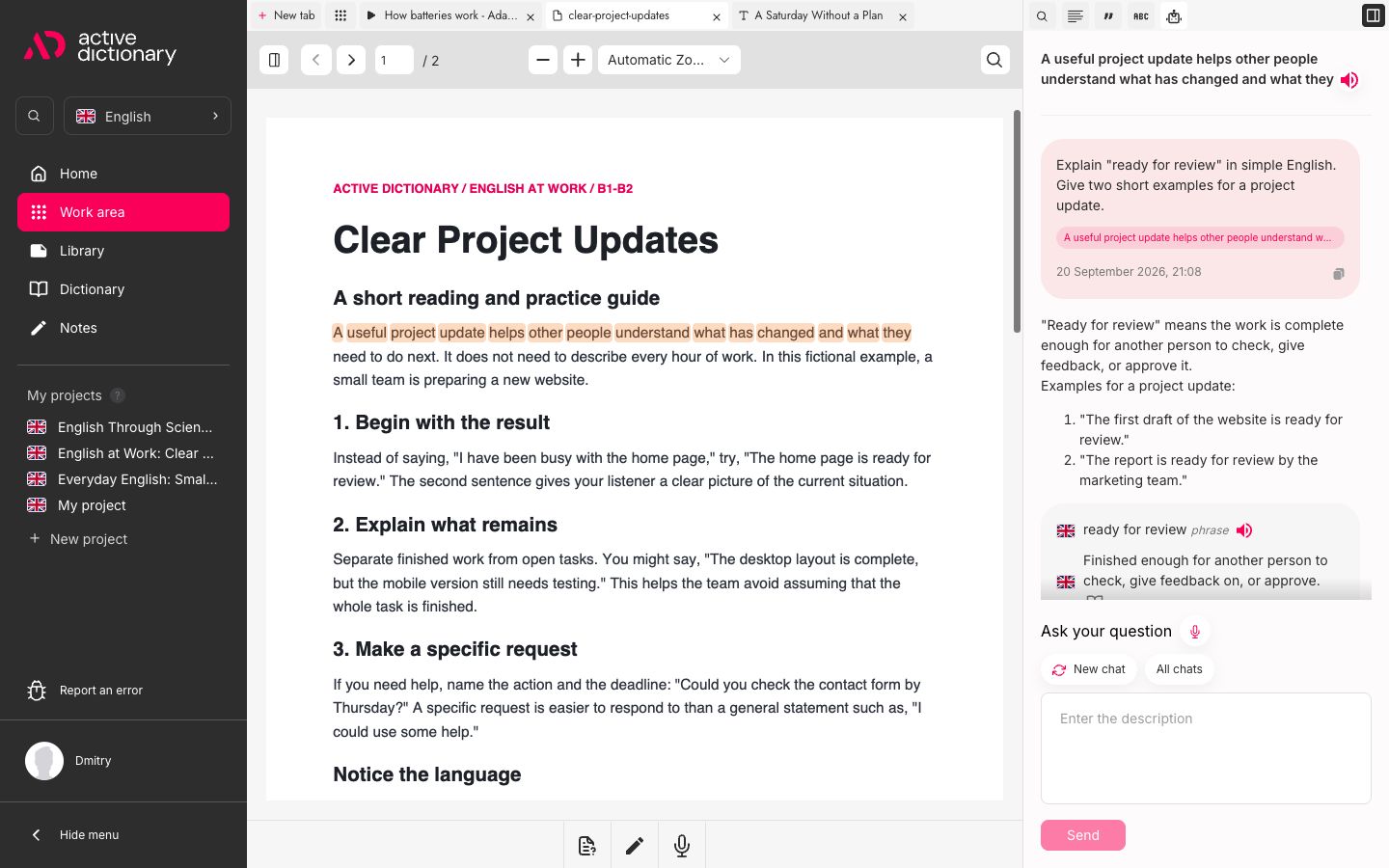Open the document search in the PDF toolbar
The width and height of the screenshot is (1389, 868).
[x=994, y=60]
